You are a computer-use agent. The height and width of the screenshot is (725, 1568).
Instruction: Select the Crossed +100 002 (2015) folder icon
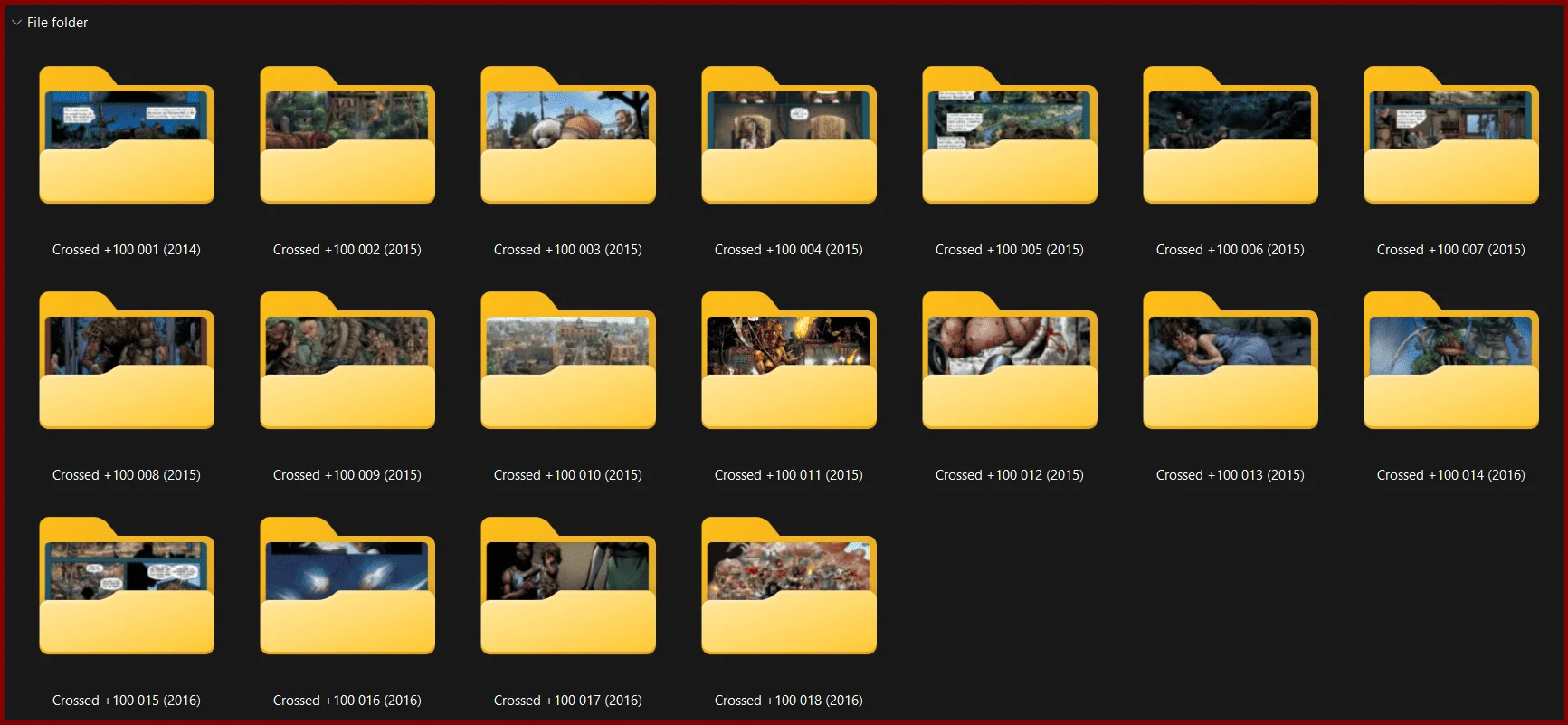[347, 135]
